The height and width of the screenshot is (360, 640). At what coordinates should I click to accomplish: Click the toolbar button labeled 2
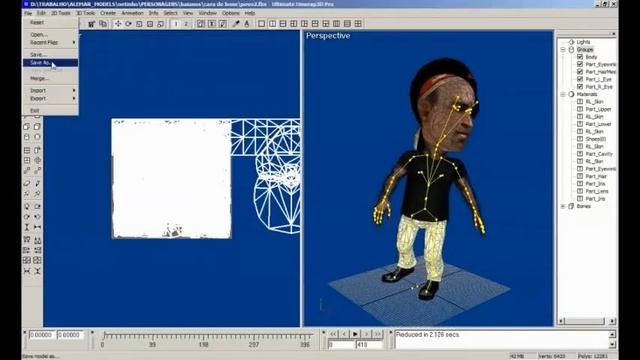tap(186, 24)
